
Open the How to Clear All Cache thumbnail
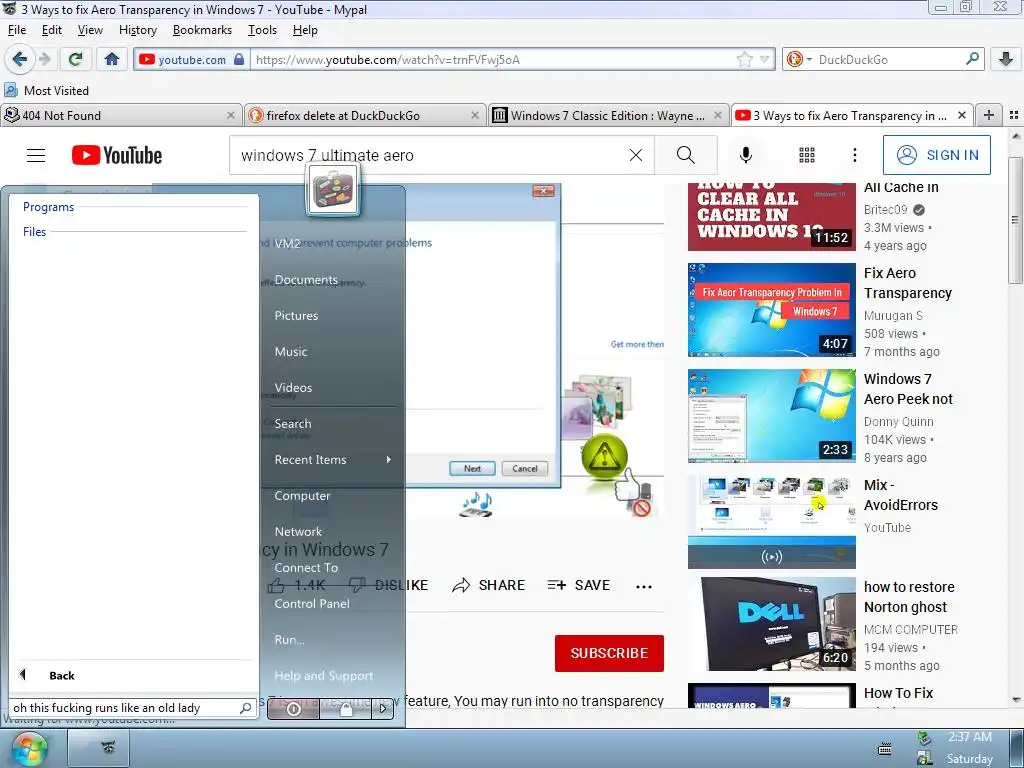pos(771,217)
